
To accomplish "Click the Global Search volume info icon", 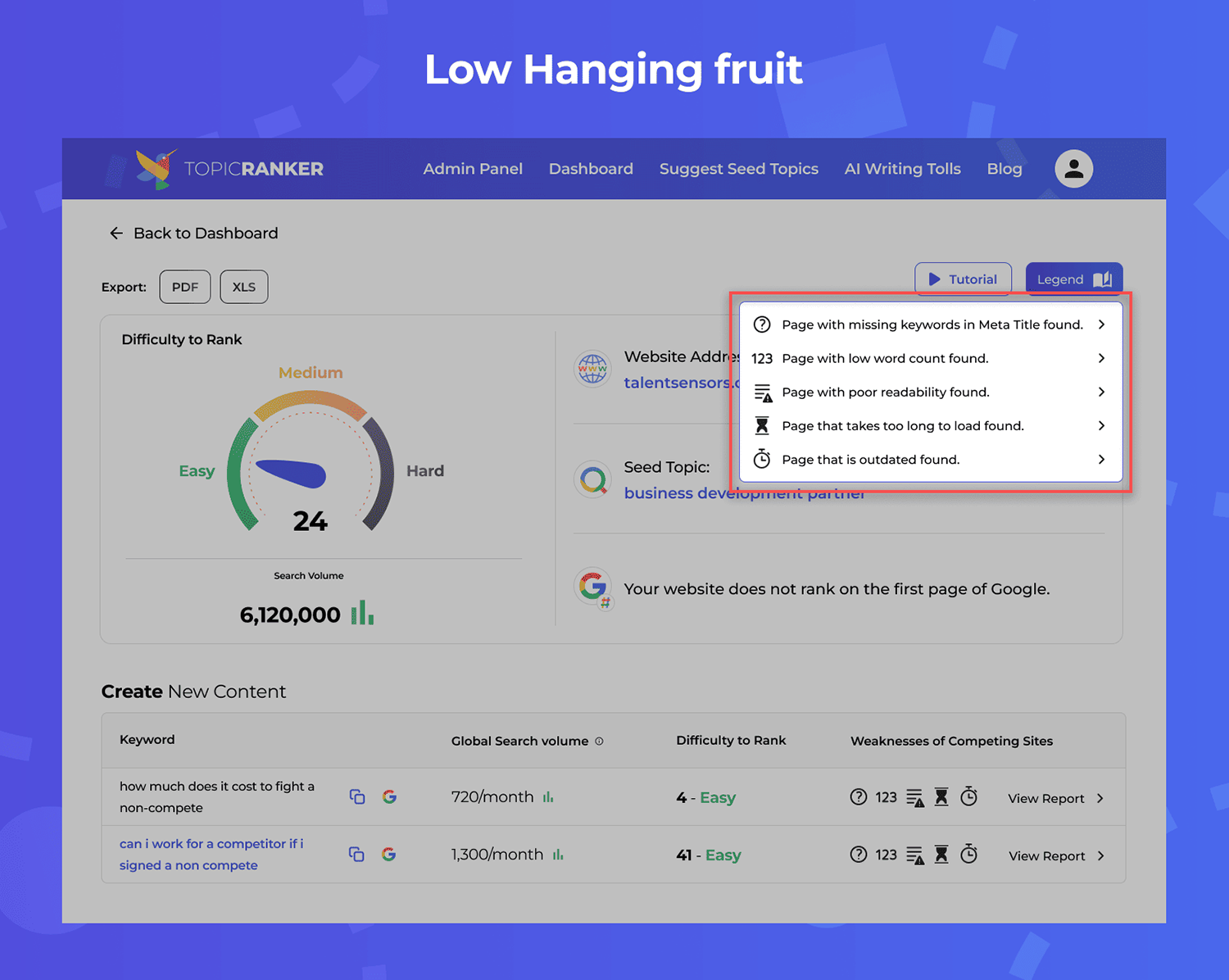I will click(x=599, y=741).
